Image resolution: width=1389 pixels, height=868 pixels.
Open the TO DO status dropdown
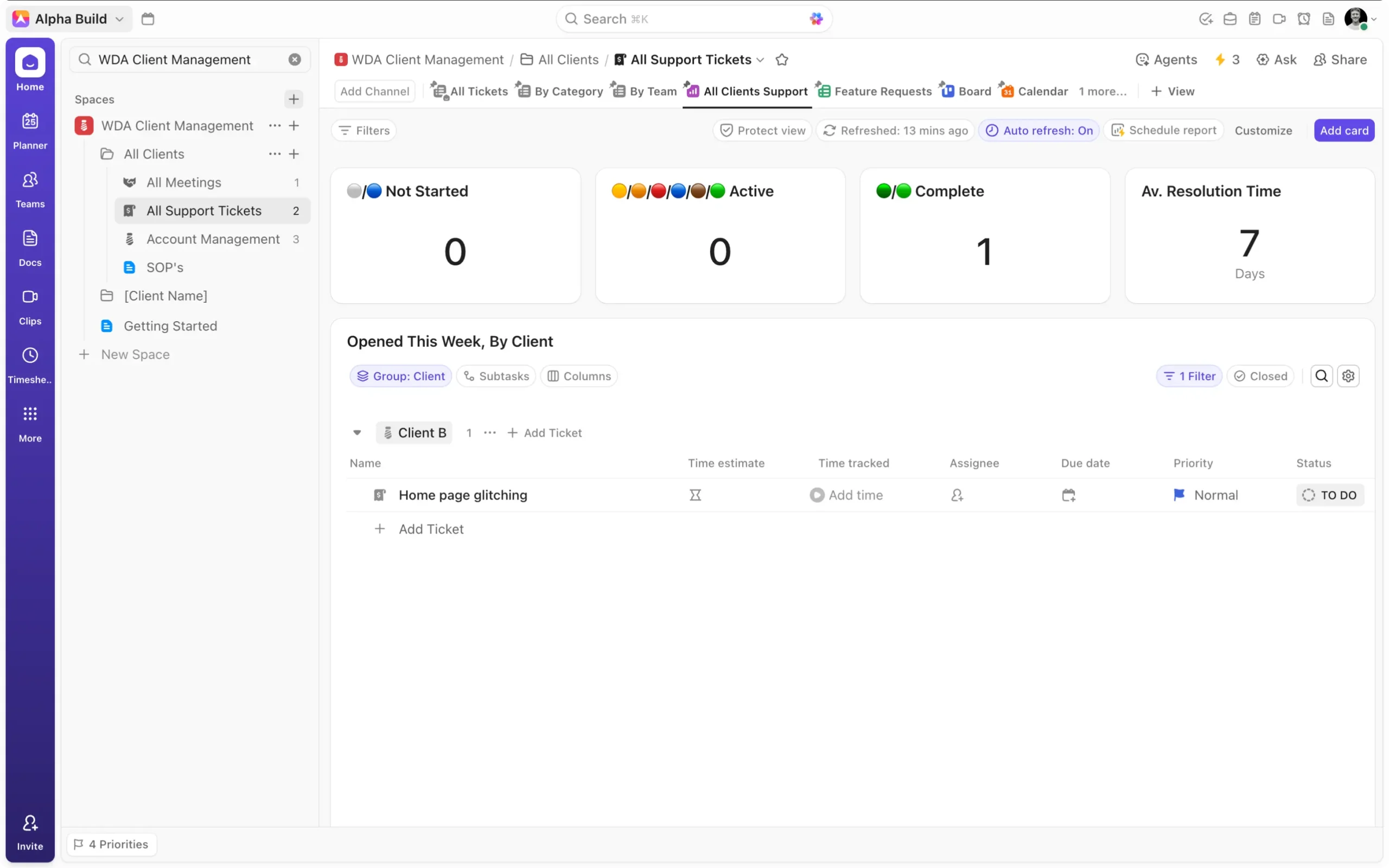pos(1329,495)
